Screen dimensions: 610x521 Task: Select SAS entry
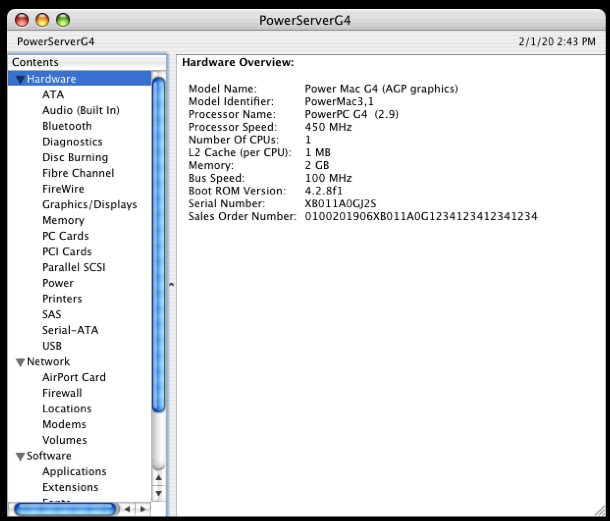(x=51, y=314)
